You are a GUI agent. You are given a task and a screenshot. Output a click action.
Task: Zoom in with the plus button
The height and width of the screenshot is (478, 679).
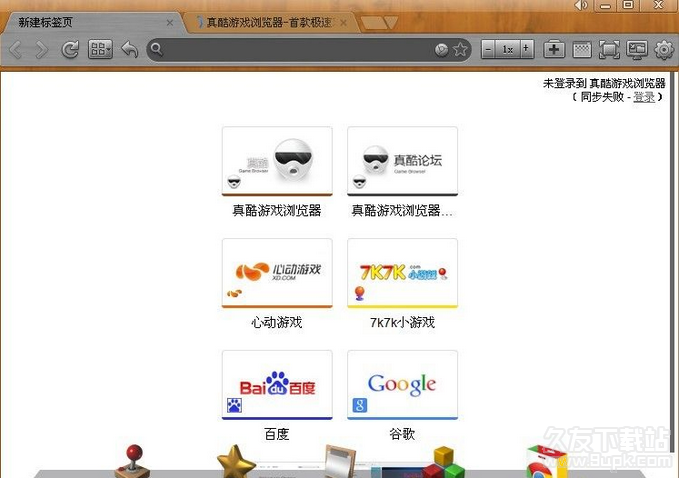tap(527, 49)
